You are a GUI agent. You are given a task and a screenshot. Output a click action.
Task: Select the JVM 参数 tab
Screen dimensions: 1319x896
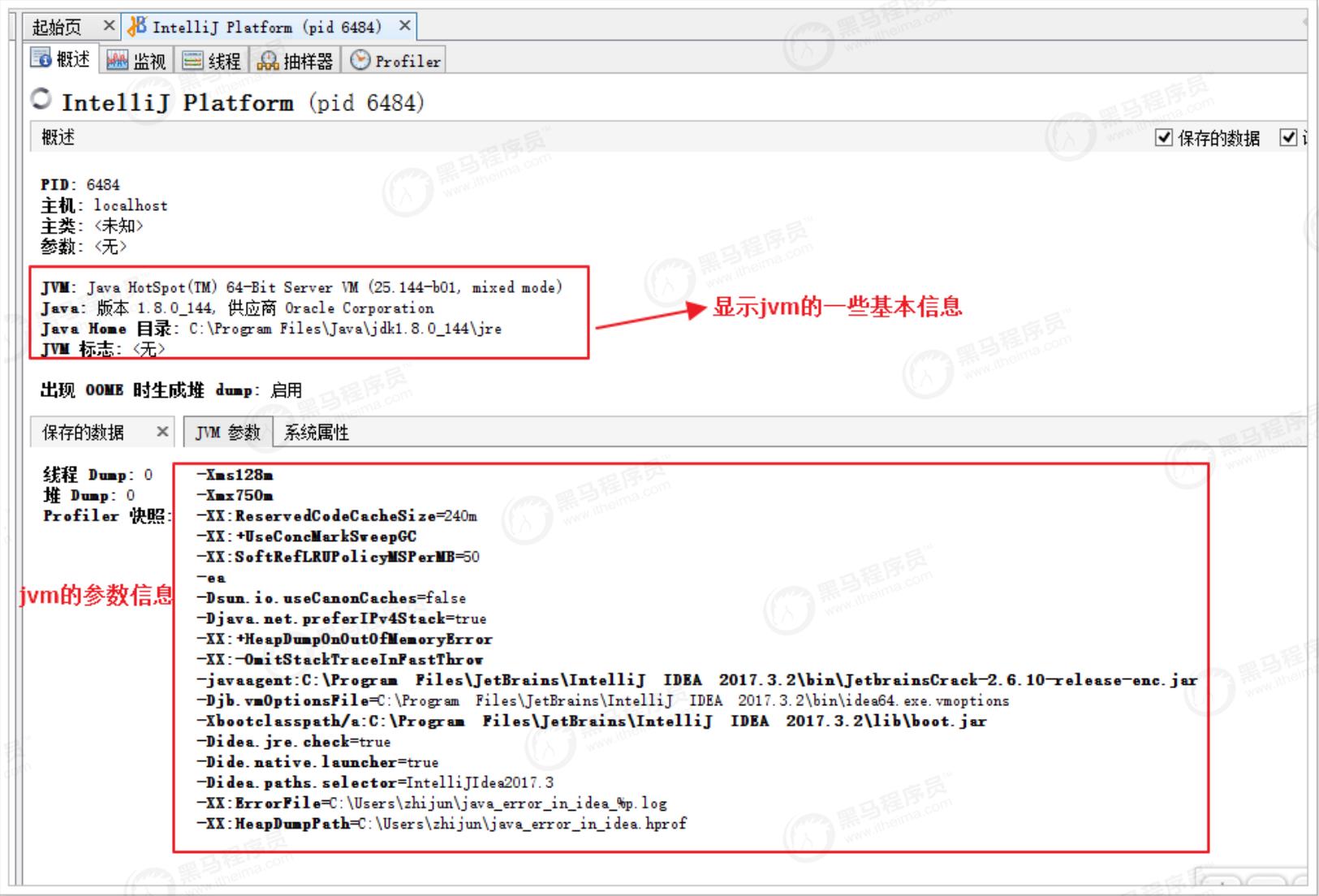[228, 433]
